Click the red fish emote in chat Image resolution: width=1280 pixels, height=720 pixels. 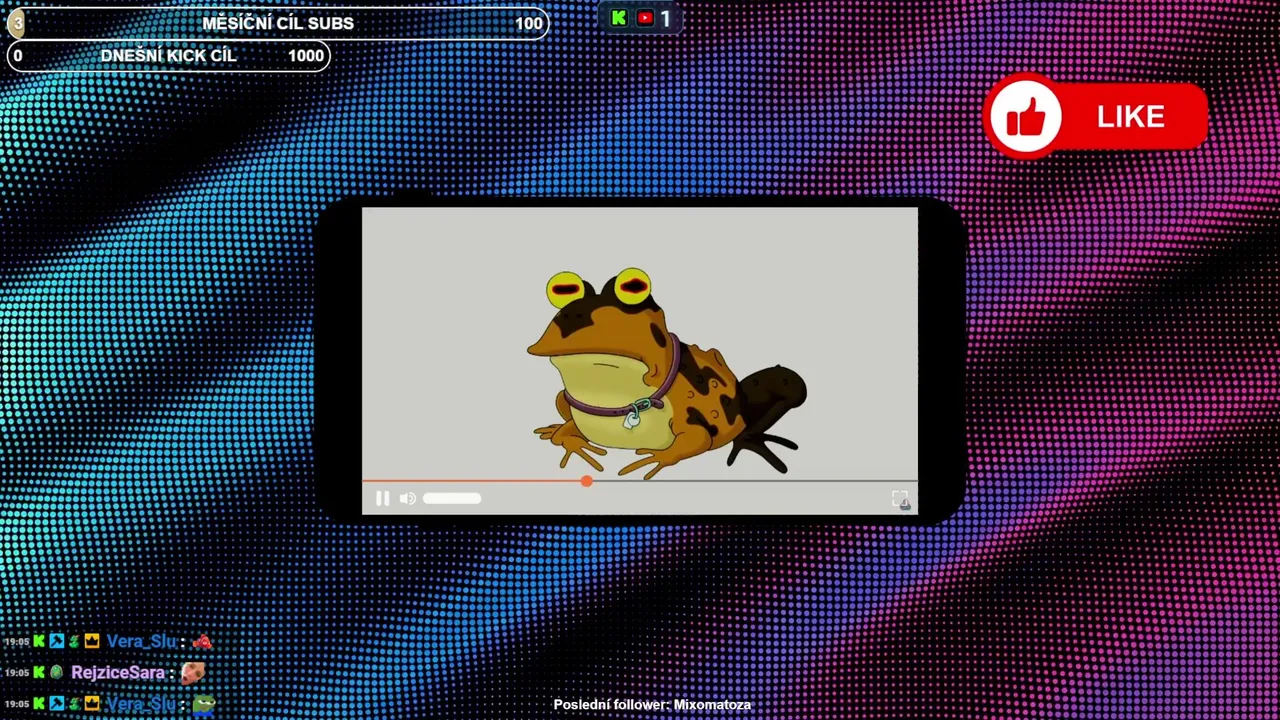(x=202, y=642)
